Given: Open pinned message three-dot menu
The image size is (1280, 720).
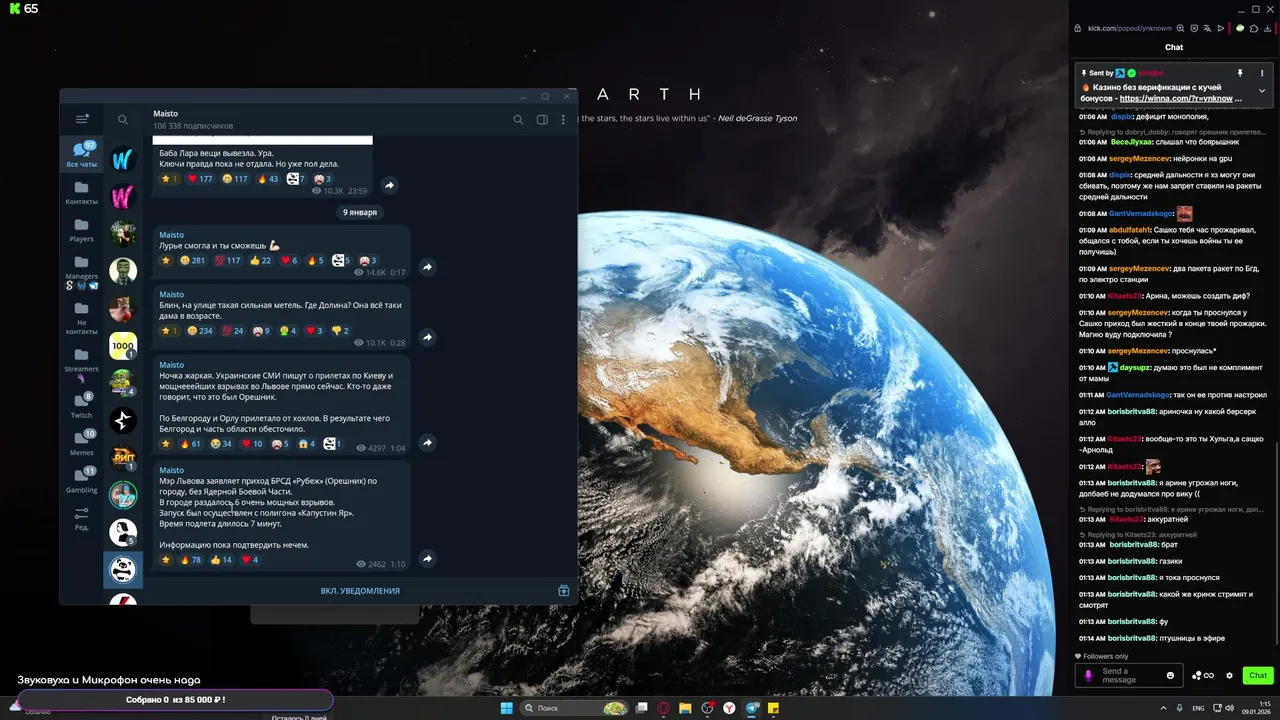Looking at the screenshot, I should [x=1262, y=73].
